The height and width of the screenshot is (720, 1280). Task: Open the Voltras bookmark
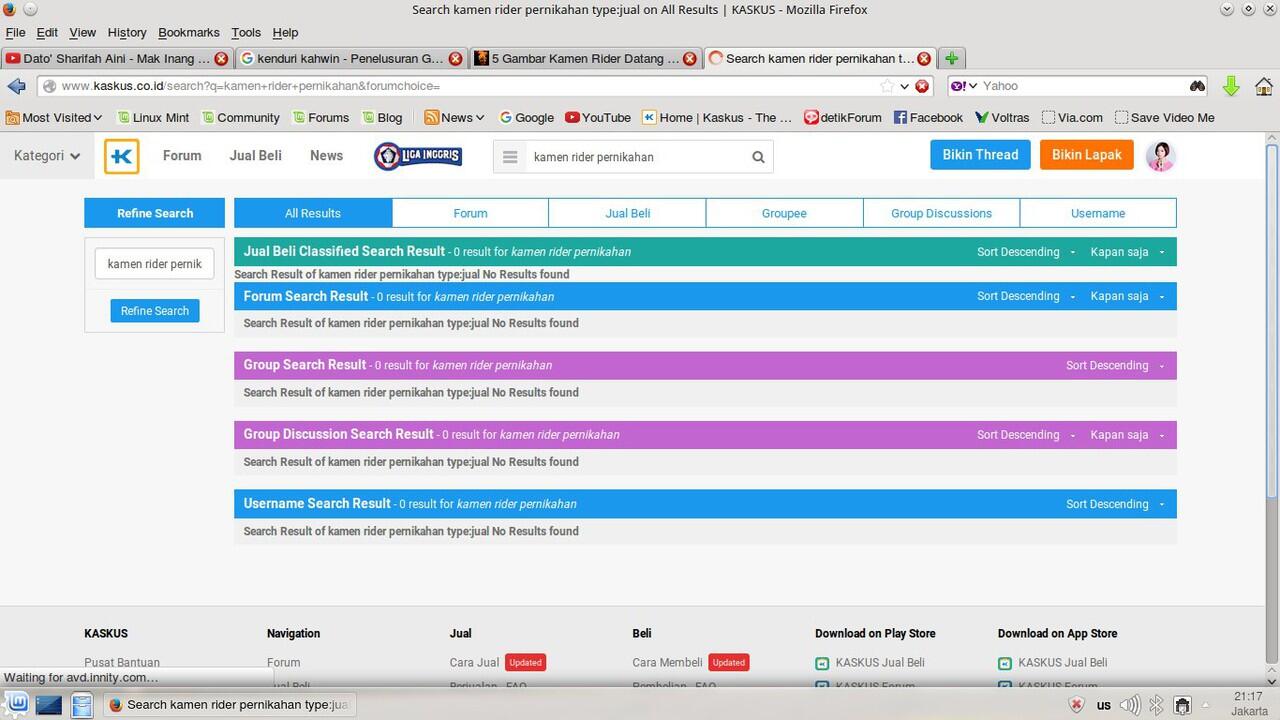click(1002, 117)
